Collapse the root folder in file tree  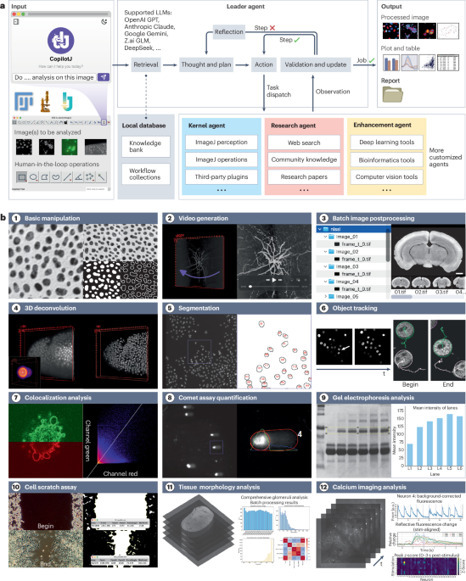[x=319, y=229]
